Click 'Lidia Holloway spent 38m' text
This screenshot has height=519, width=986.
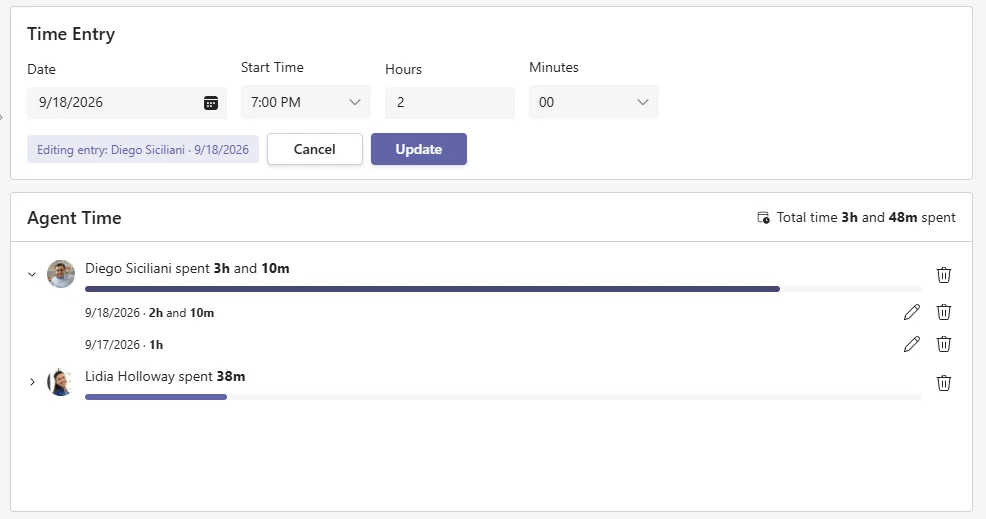(x=165, y=376)
